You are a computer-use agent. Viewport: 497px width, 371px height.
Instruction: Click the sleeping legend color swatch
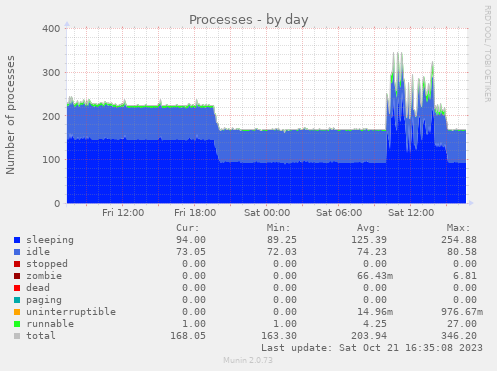pos(17,240)
